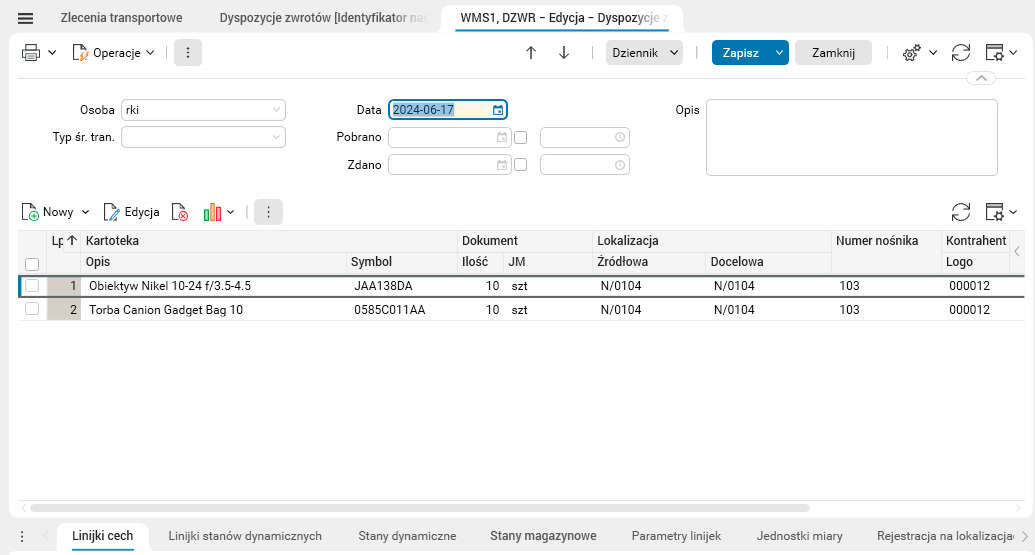Image resolution: width=1035 pixels, height=555 pixels.
Task: Click symbol JAA138DA
Action: point(383,286)
